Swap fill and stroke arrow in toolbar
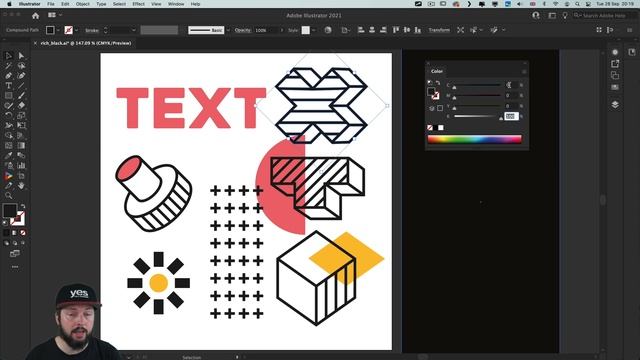Viewport: 640px width, 360px height. [x=23, y=207]
